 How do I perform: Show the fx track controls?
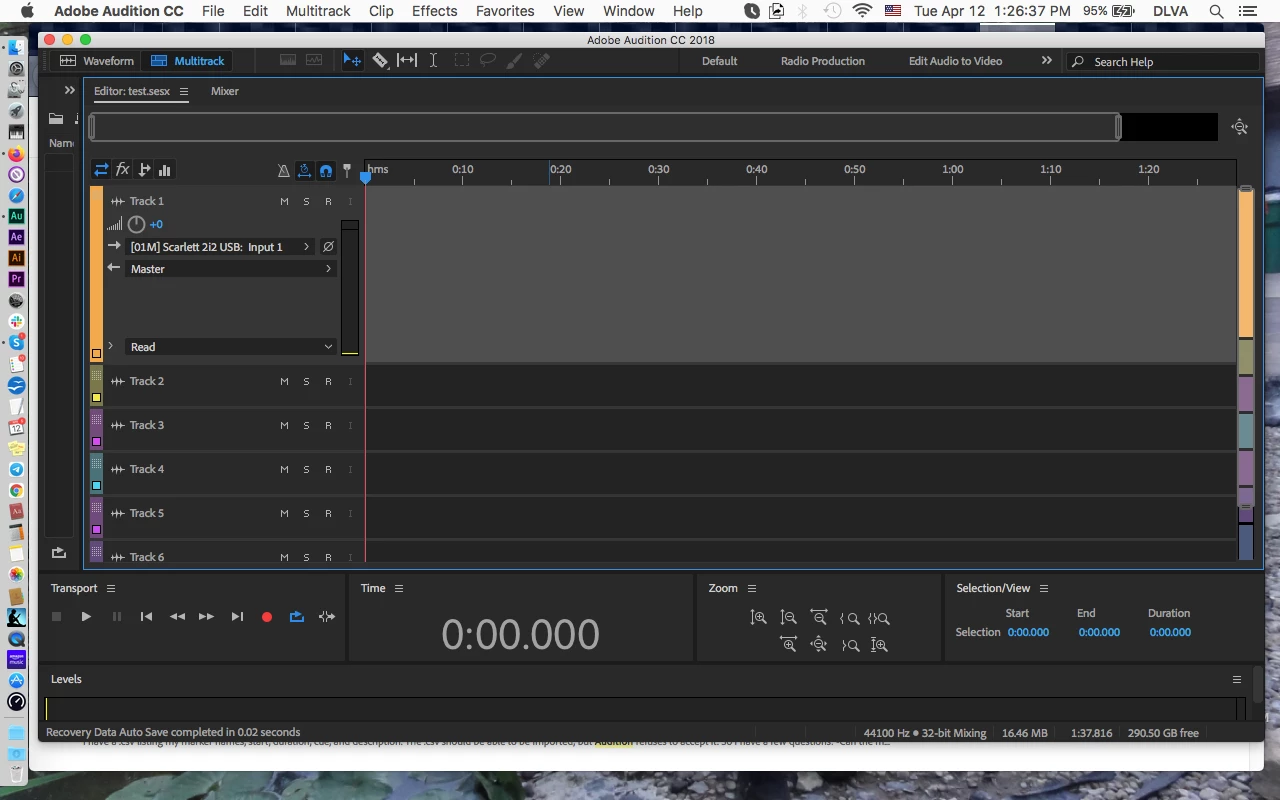pyautogui.click(x=122, y=170)
